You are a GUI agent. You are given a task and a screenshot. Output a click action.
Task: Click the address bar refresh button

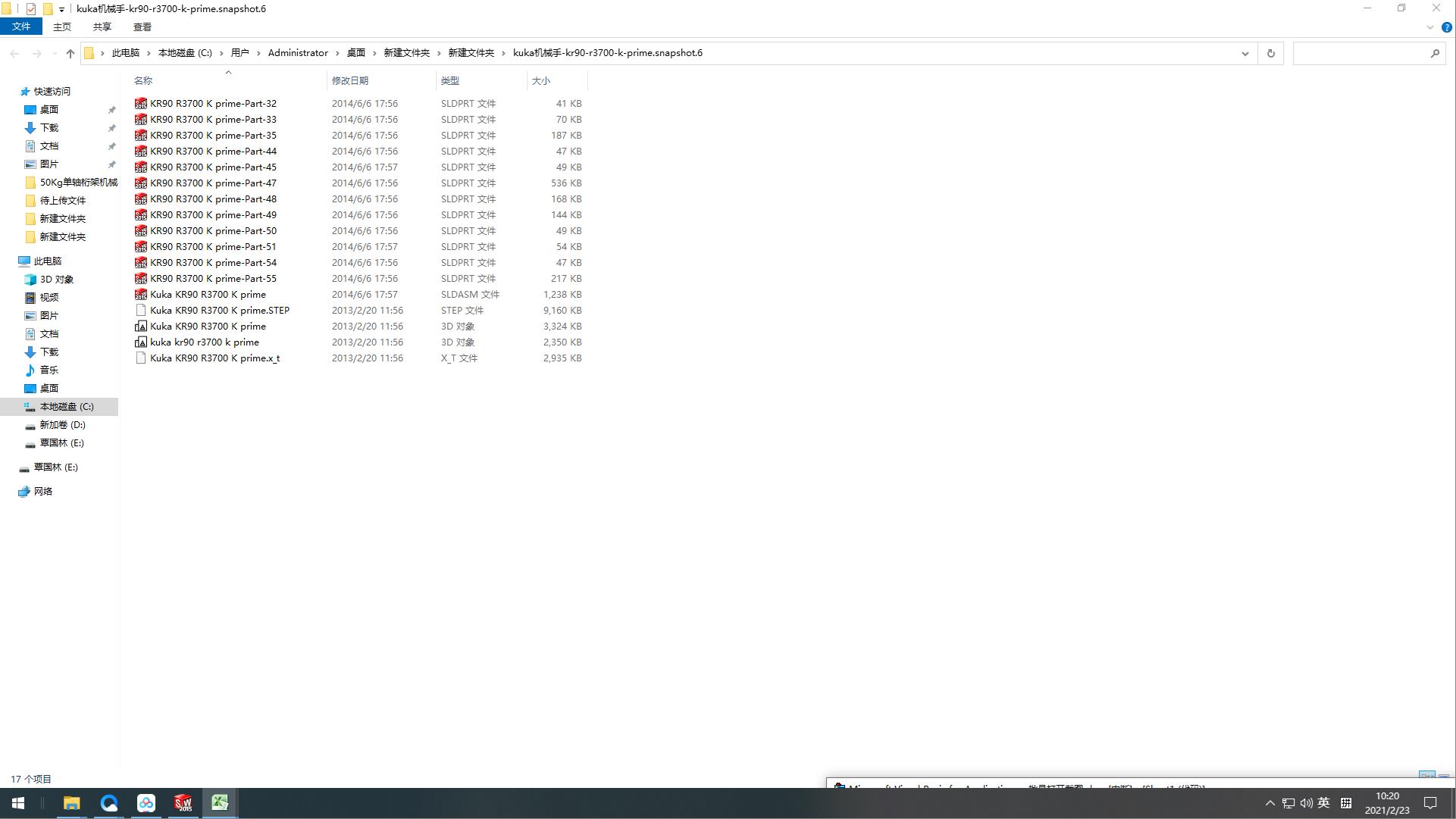(1271, 53)
